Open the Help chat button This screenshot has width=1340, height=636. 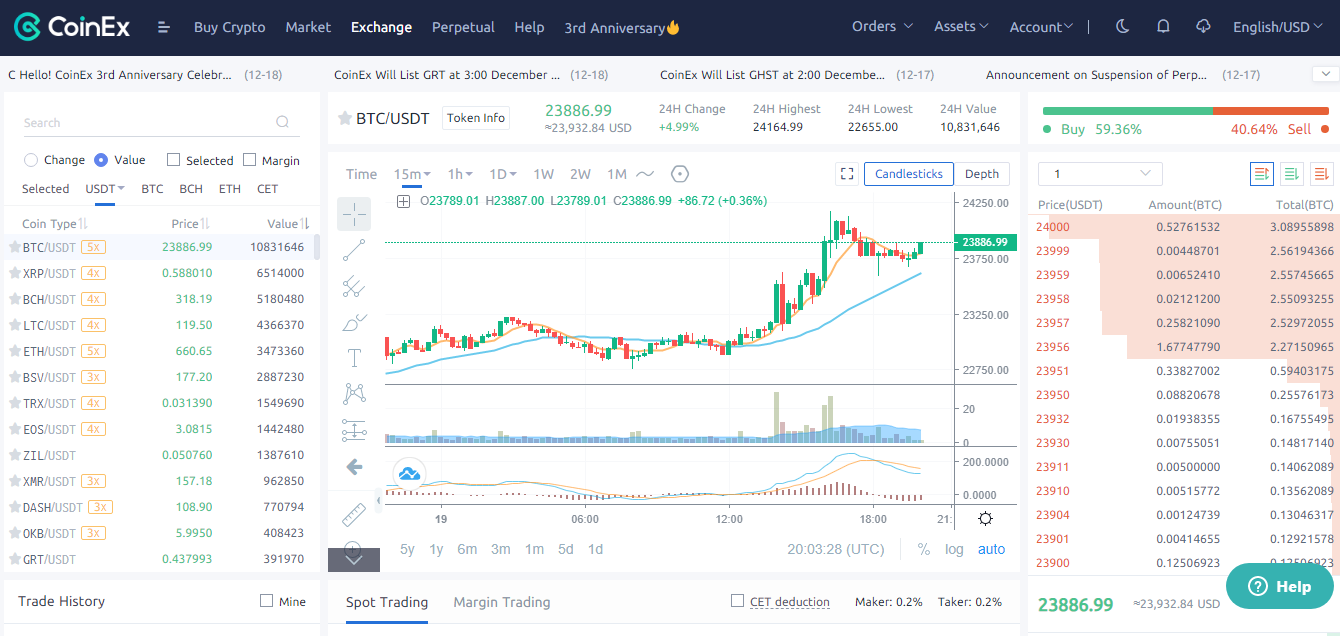click(x=1280, y=586)
